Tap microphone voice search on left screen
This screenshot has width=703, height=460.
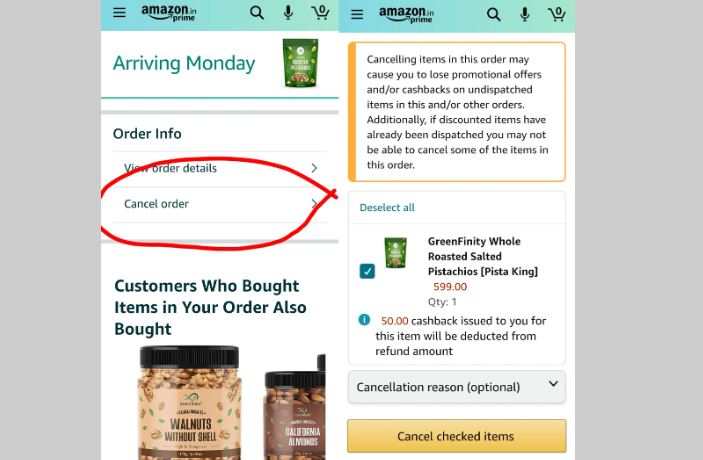click(288, 13)
